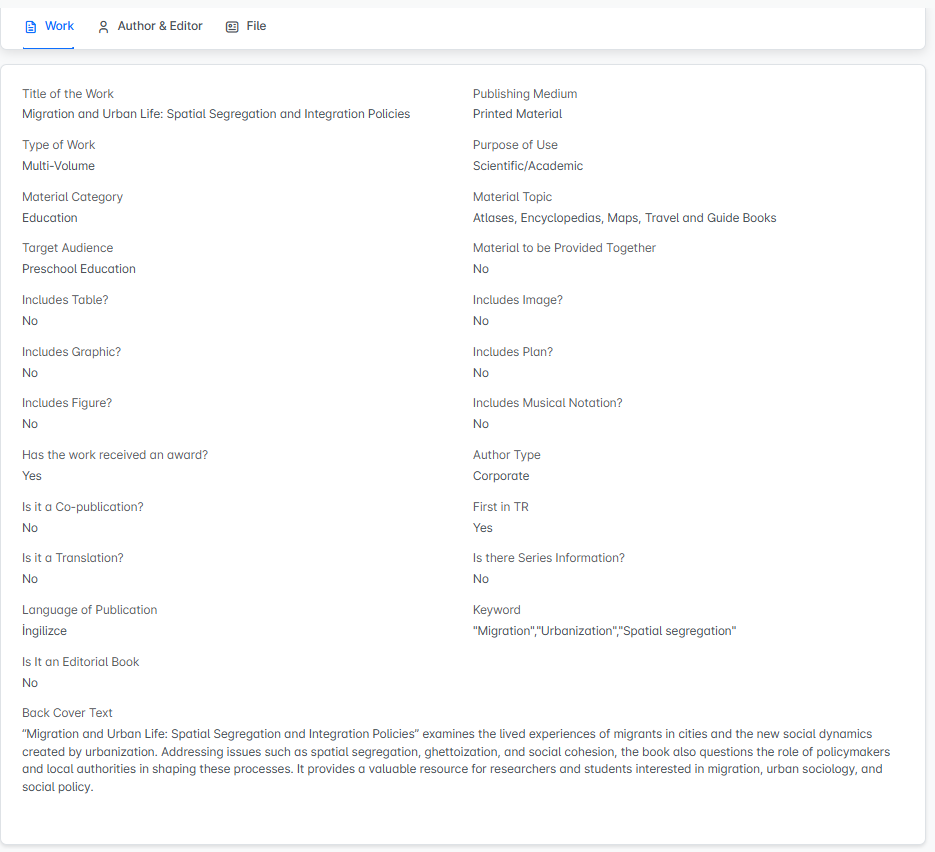Select the Keyword value text

604,631
